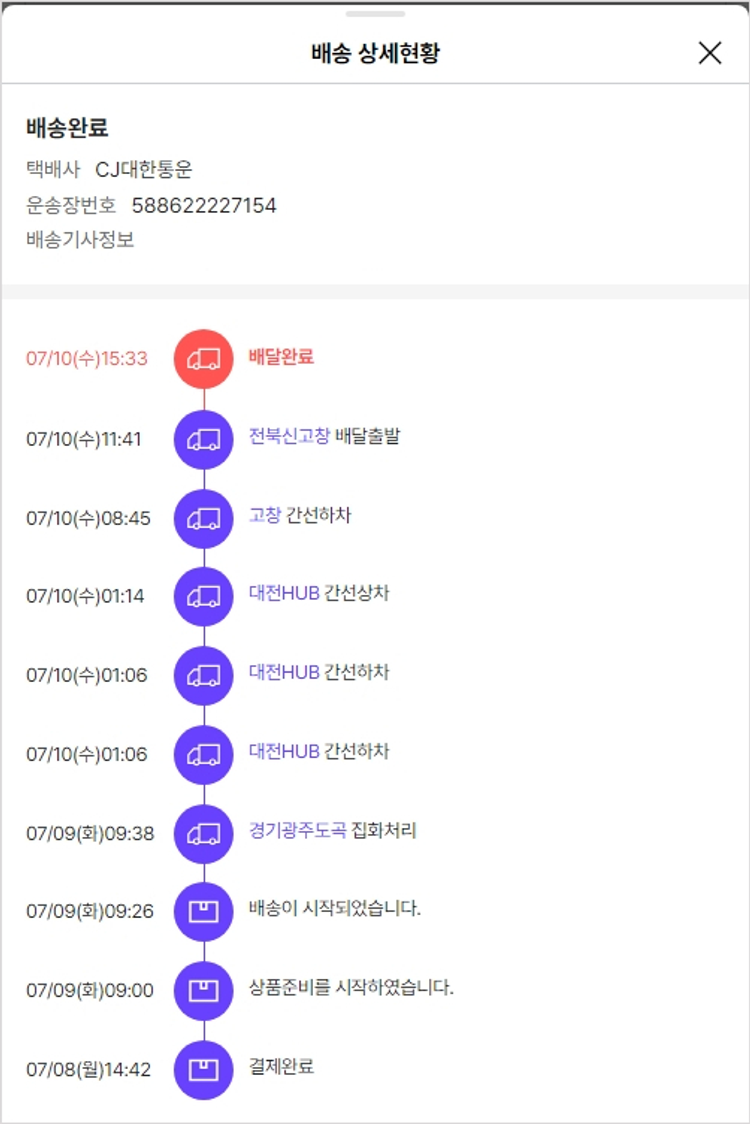Click the 배송기사정보 label
This screenshot has height=1124, width=750.
(x=80, y=240)
